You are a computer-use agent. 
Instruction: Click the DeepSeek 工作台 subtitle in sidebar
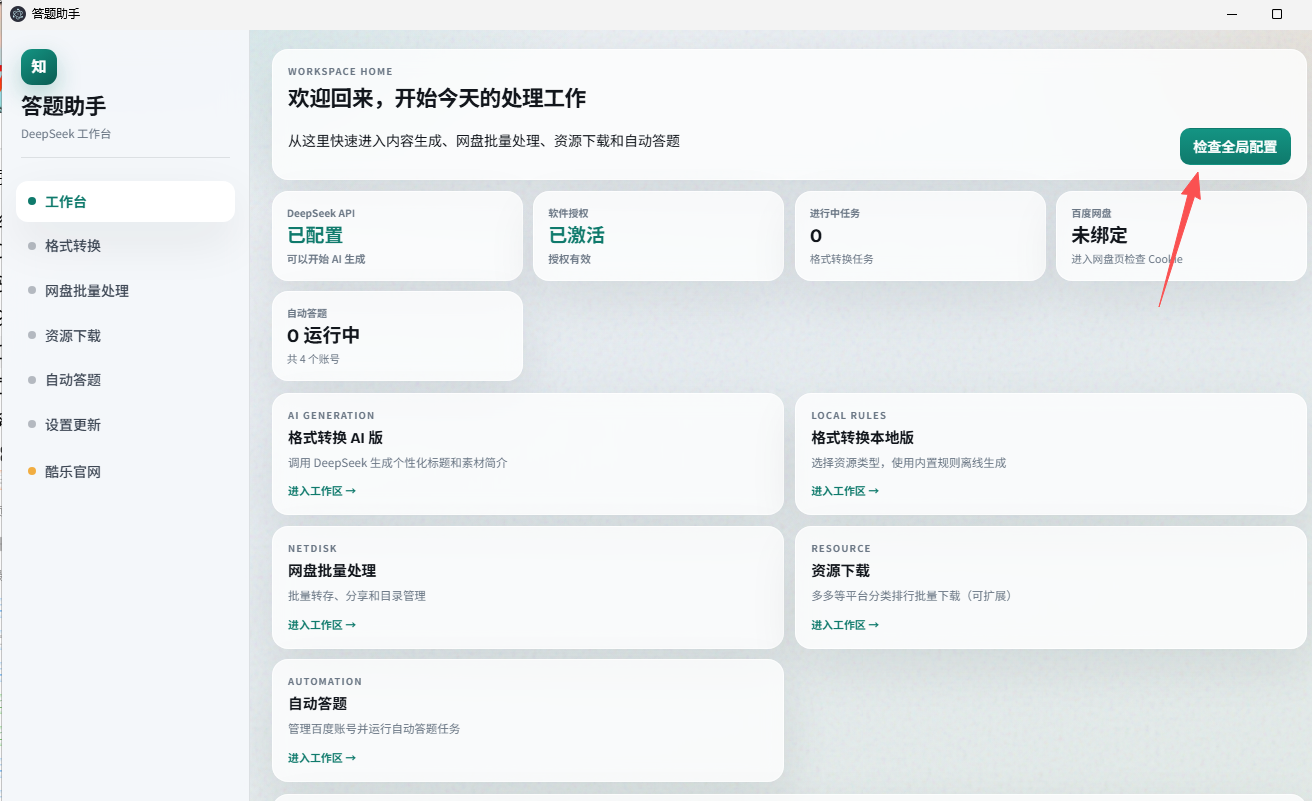66,134
